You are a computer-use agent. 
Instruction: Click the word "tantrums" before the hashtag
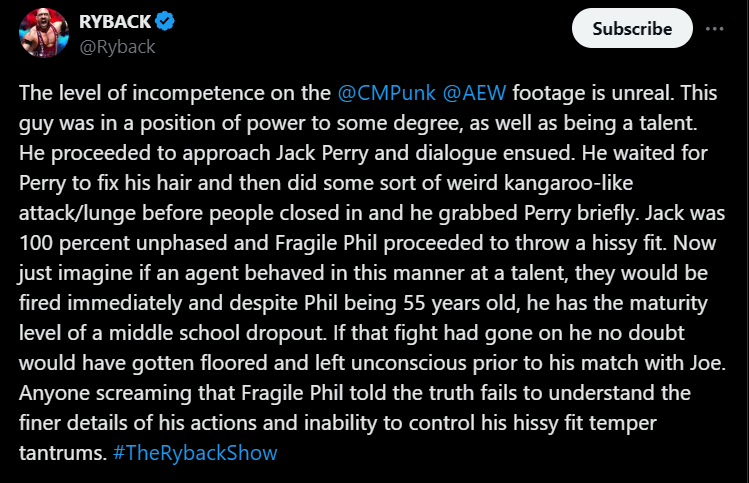click(x=60, y=453)
